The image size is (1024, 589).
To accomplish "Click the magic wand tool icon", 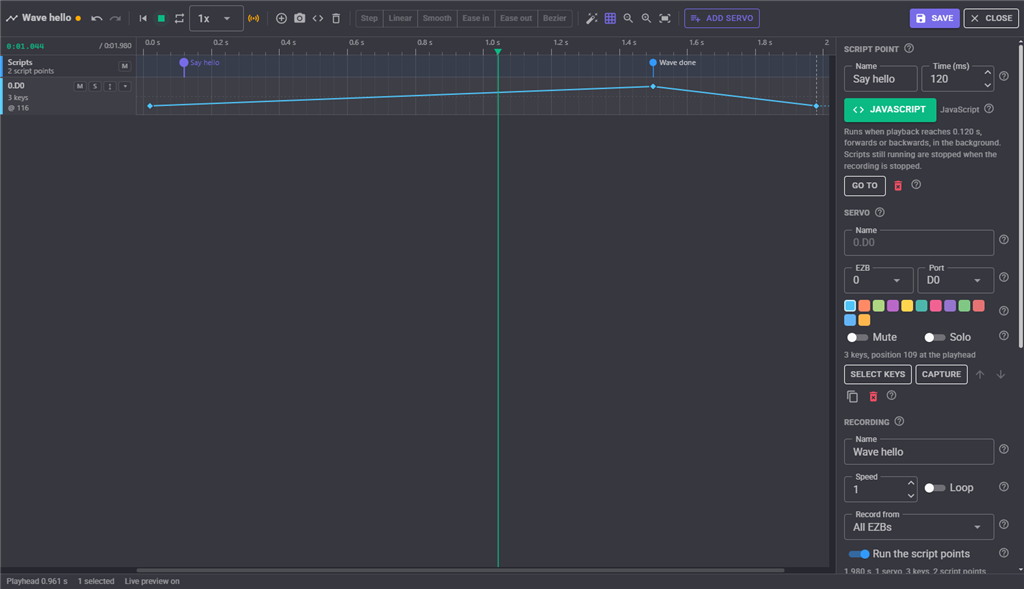I will coord(592,18).
